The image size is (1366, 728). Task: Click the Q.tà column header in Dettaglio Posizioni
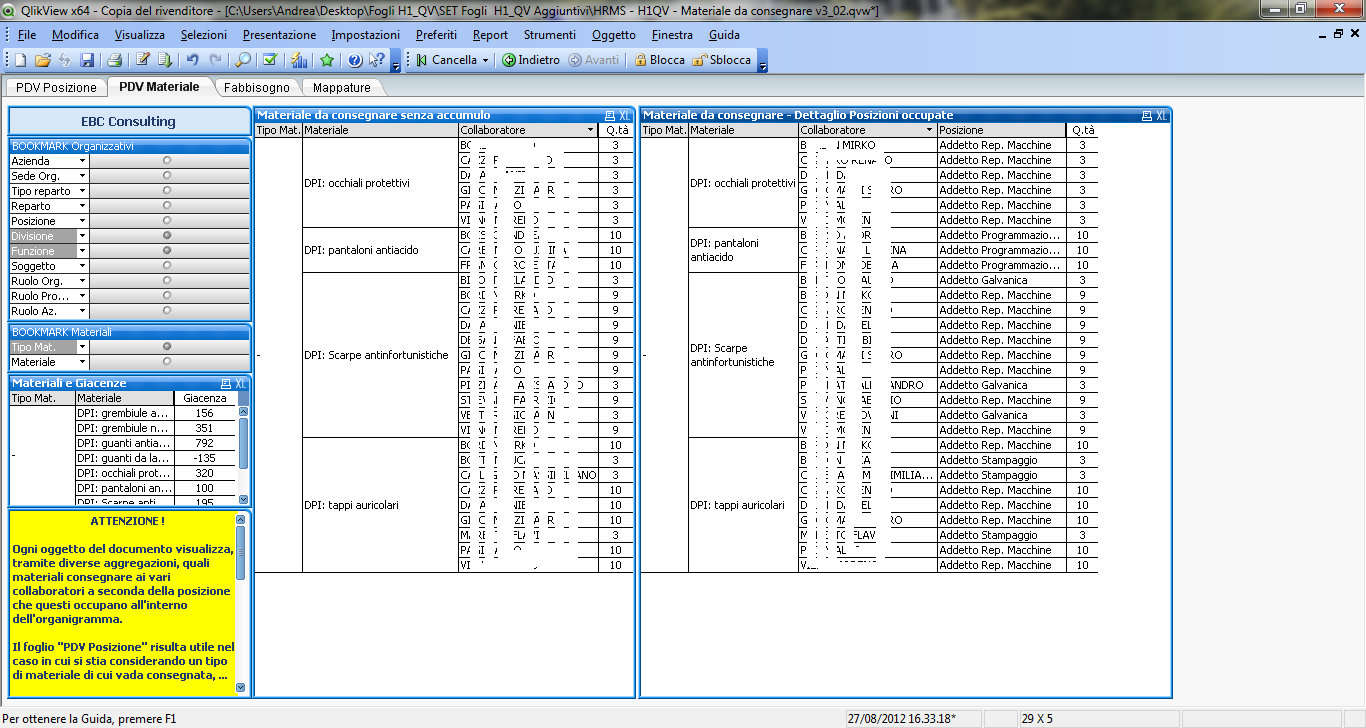pos(1083,130)
